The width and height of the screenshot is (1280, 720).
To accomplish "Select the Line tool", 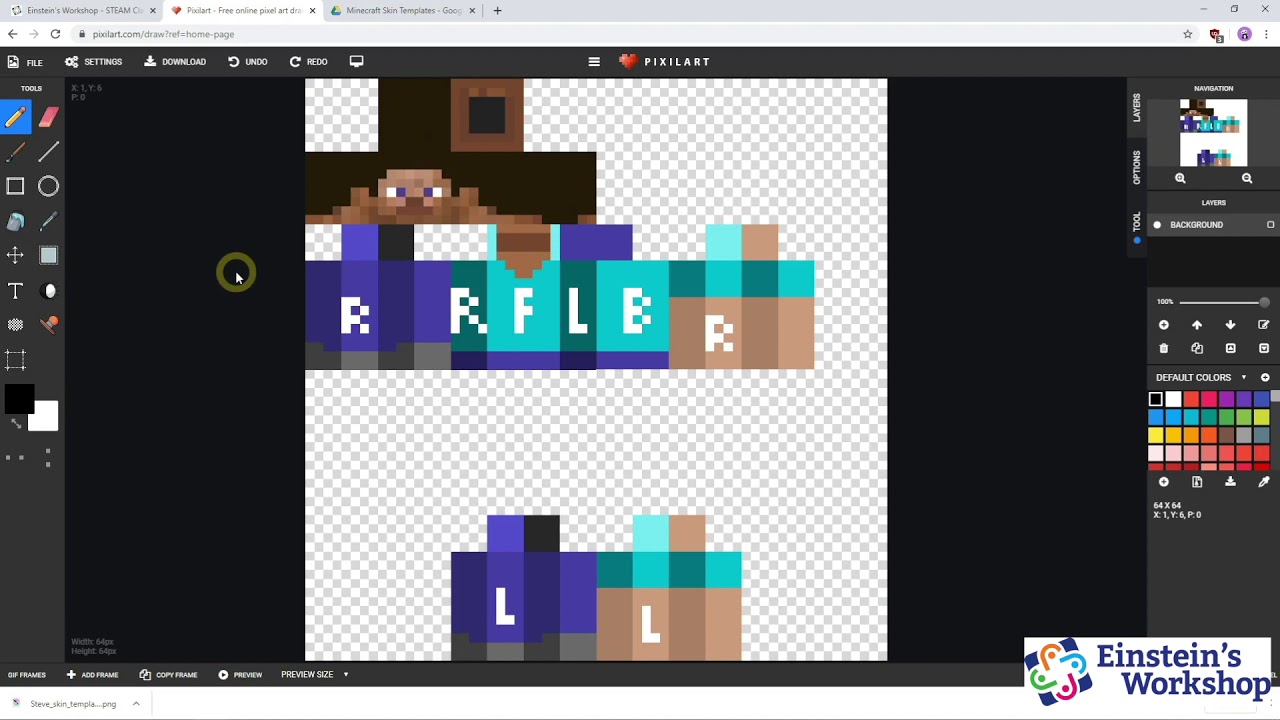I will tap(48, 152).
